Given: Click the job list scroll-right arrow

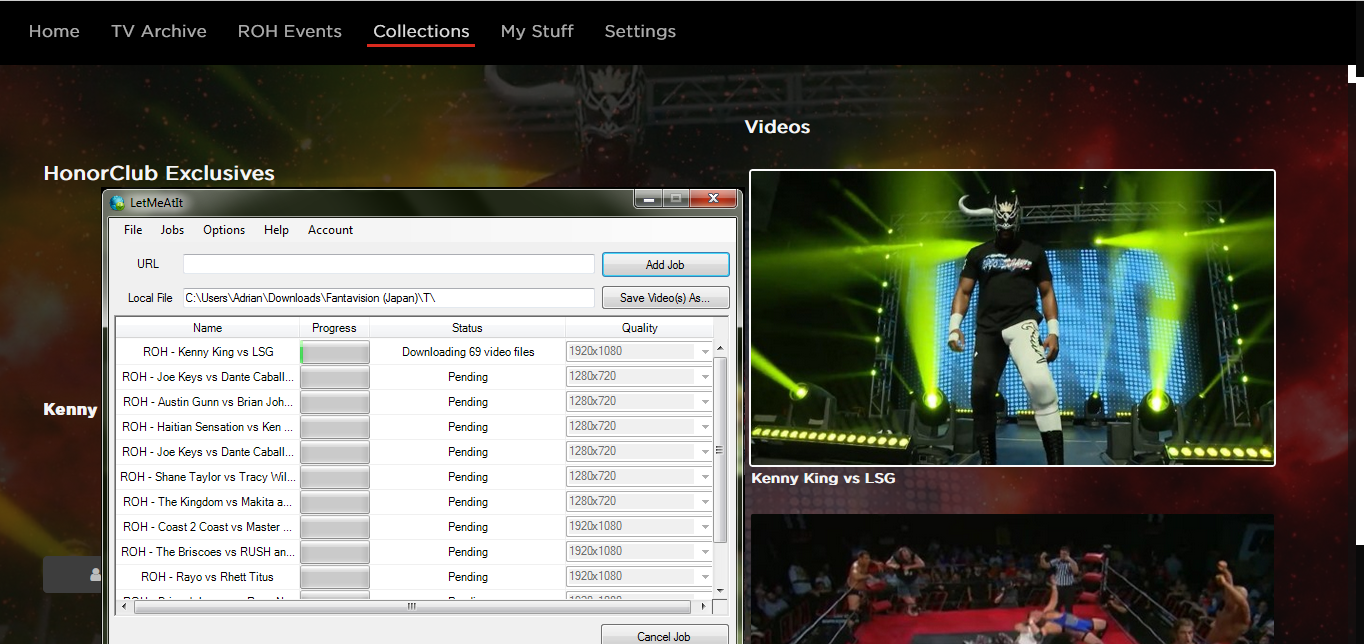Looking at the screenshot, I should pyautogui.click(x=704, y=607).
